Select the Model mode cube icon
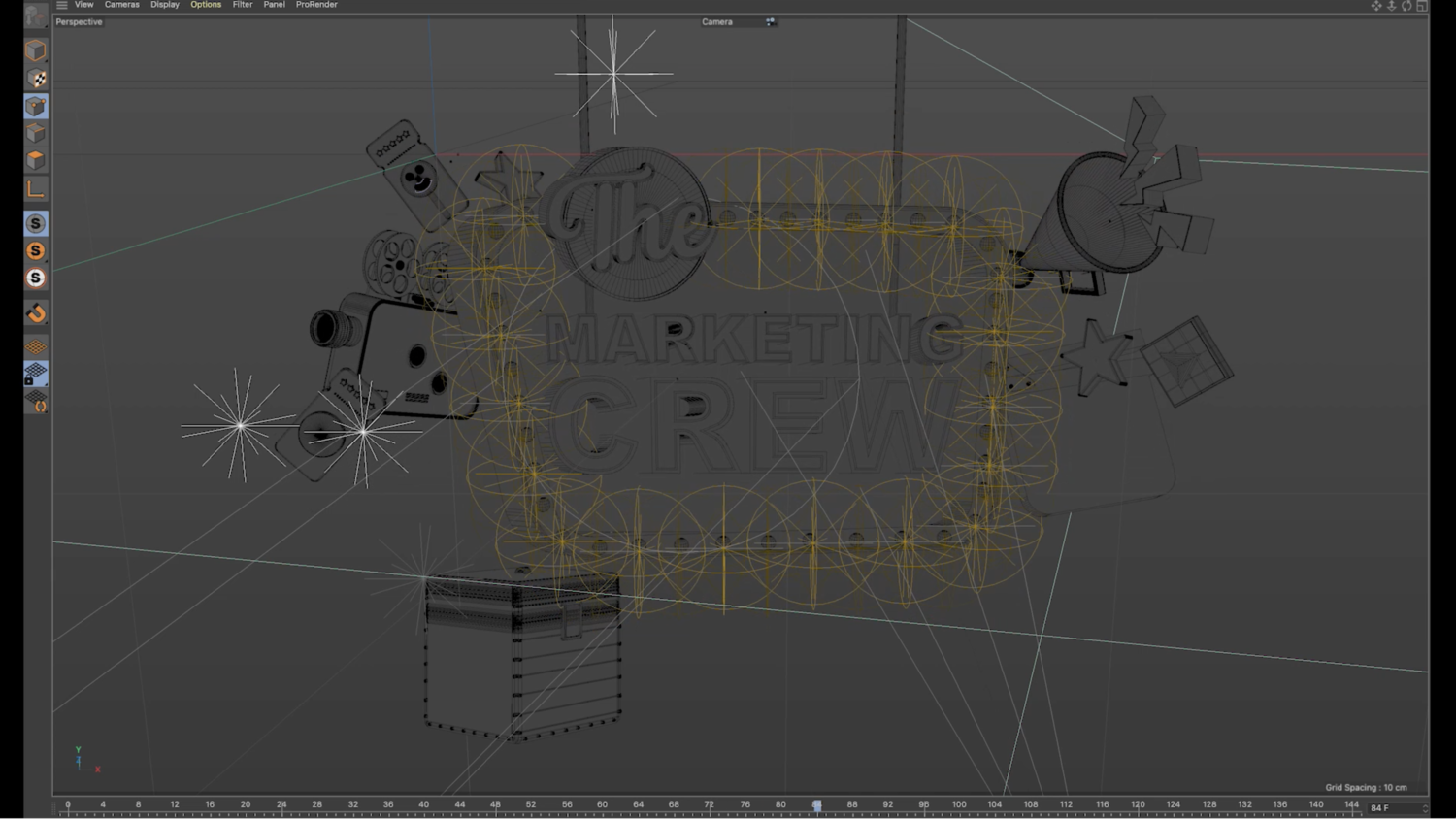This screenshot has height=819, width=1456. click(36, 50)
